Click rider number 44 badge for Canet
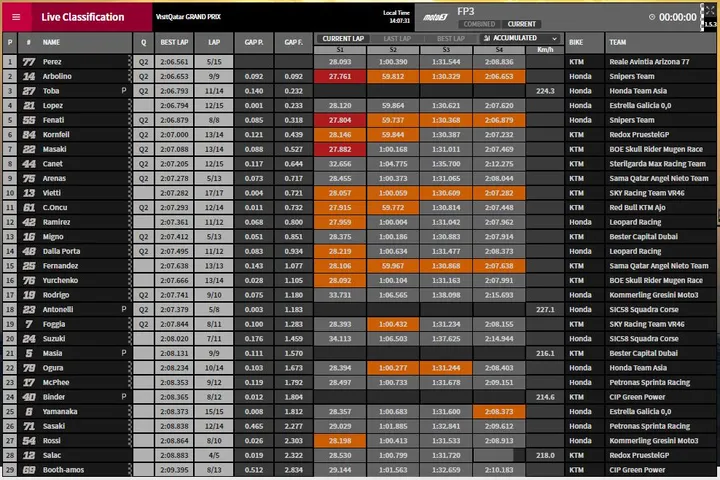This screenshot has height=480, width=720. 28,164
